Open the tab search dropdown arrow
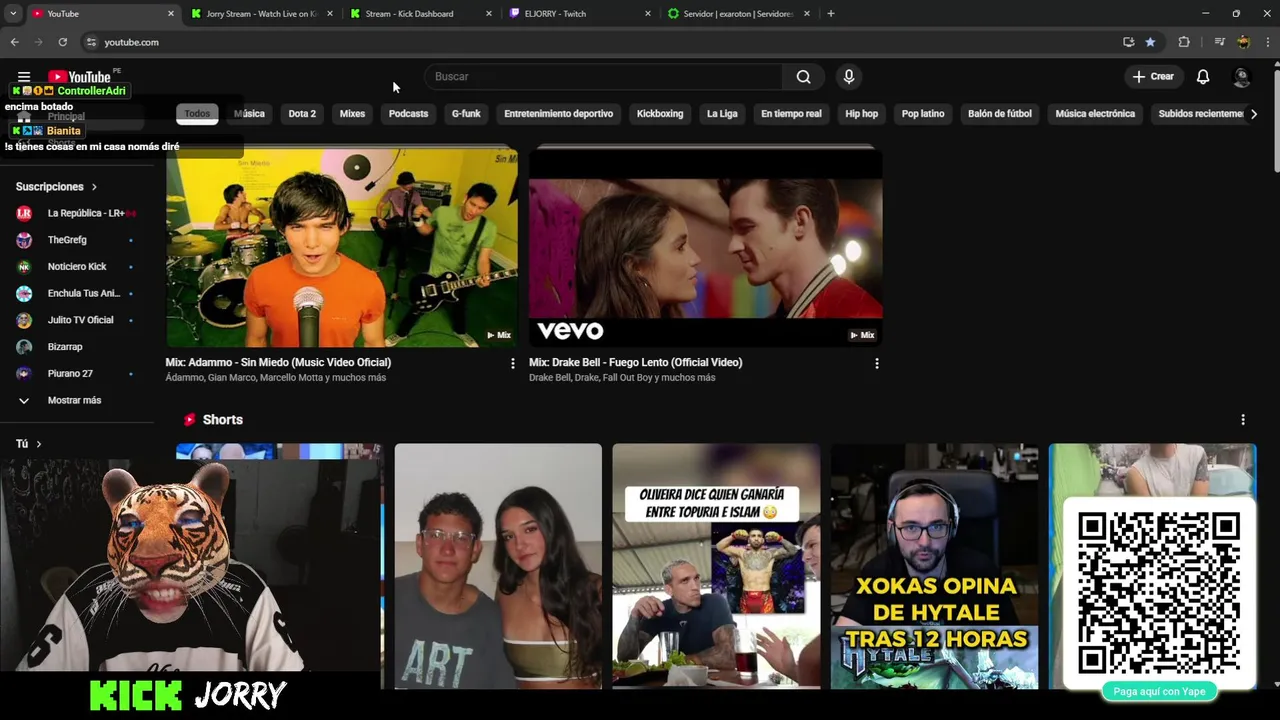 point(12,14)
